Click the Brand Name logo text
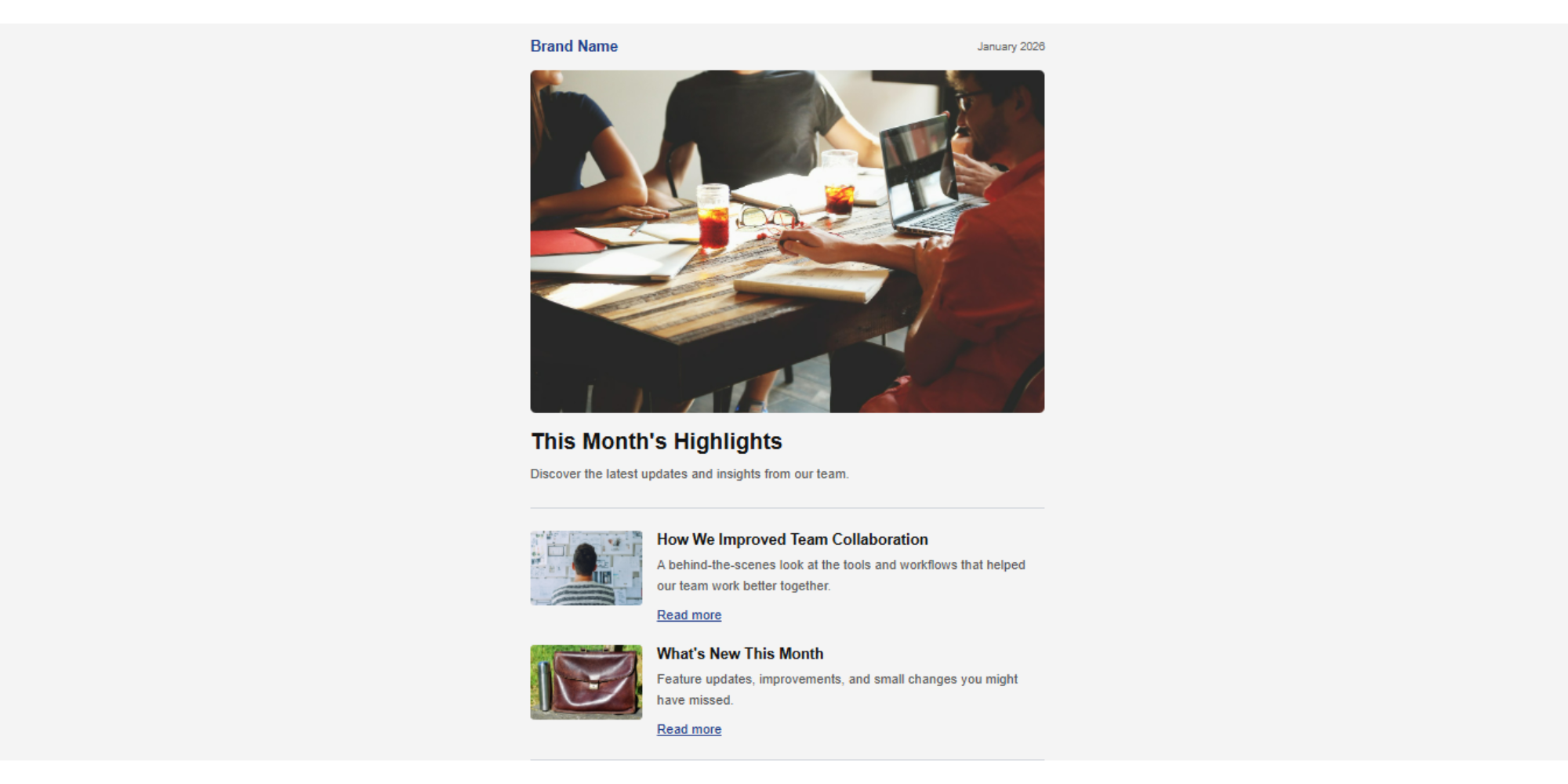1568x784 pixels. (574, 46)
